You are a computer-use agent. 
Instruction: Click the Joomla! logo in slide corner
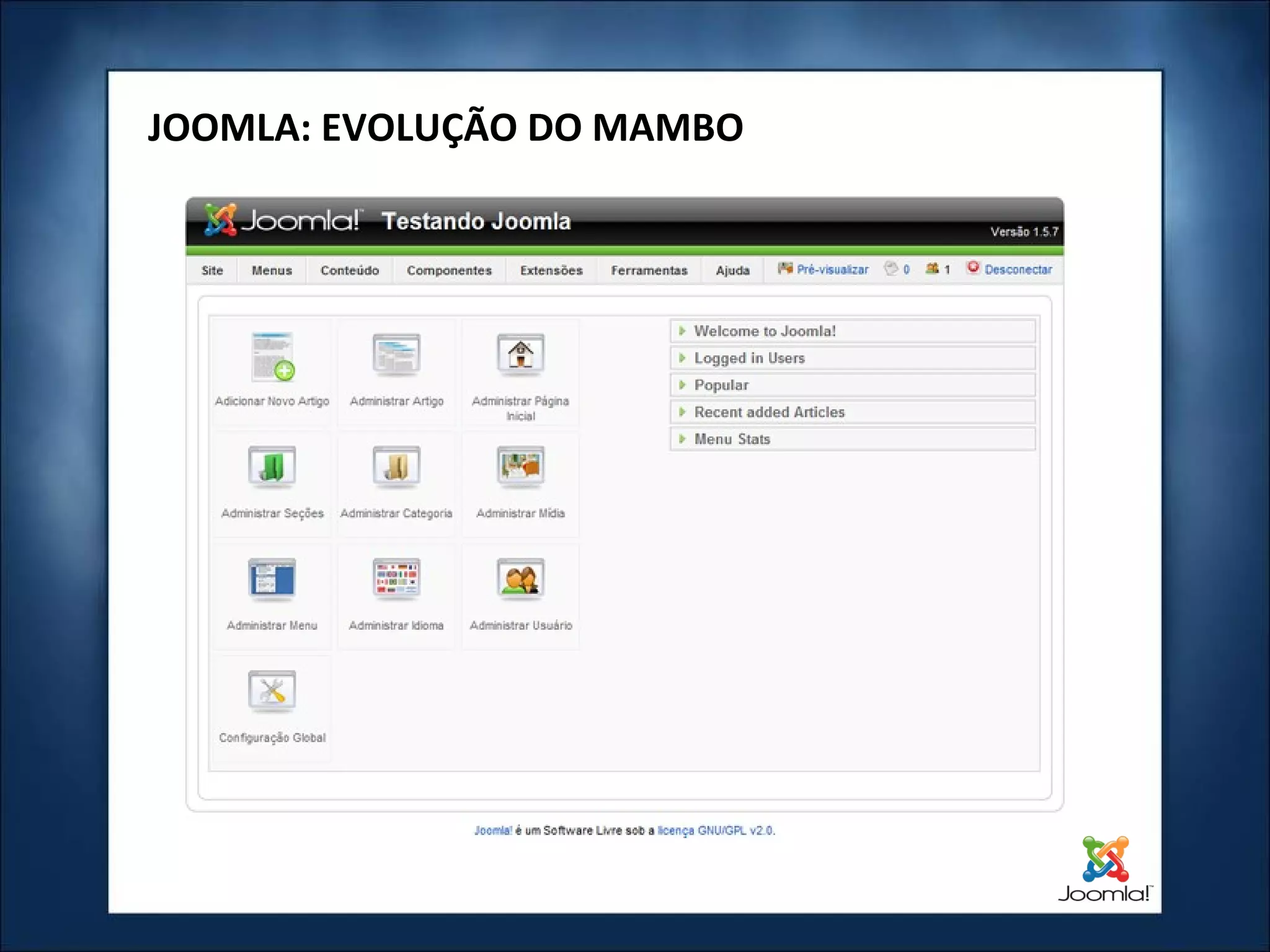(1105, 869)
